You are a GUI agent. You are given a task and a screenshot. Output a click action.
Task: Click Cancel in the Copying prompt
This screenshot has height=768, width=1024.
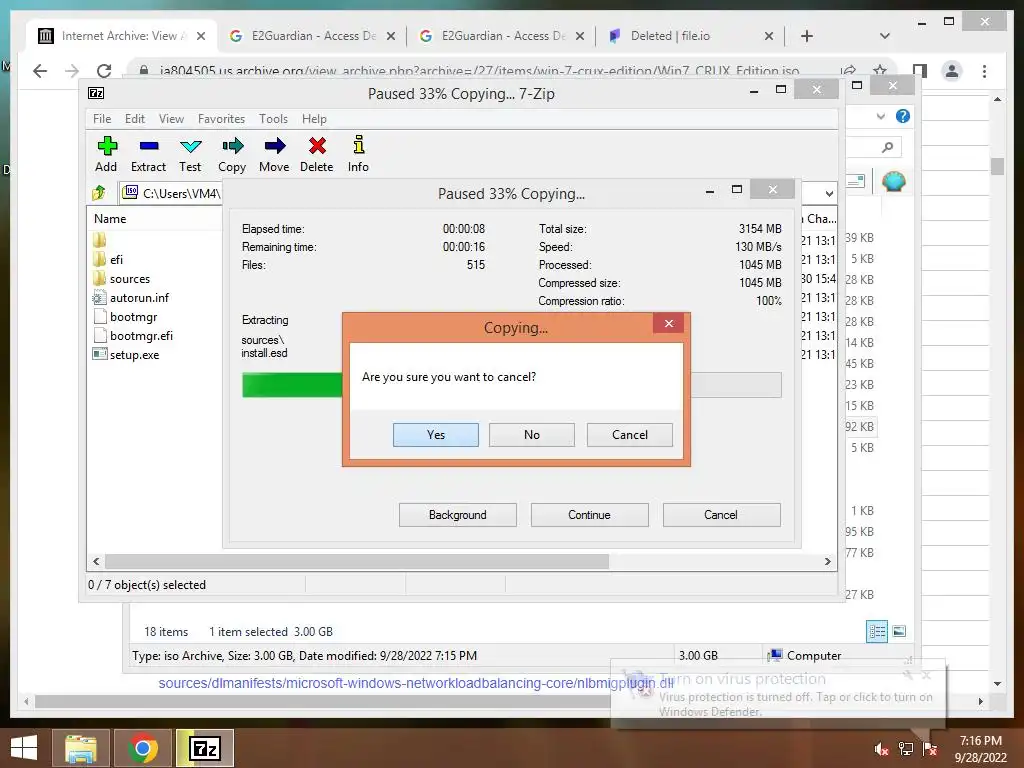(x=630, y=435)
